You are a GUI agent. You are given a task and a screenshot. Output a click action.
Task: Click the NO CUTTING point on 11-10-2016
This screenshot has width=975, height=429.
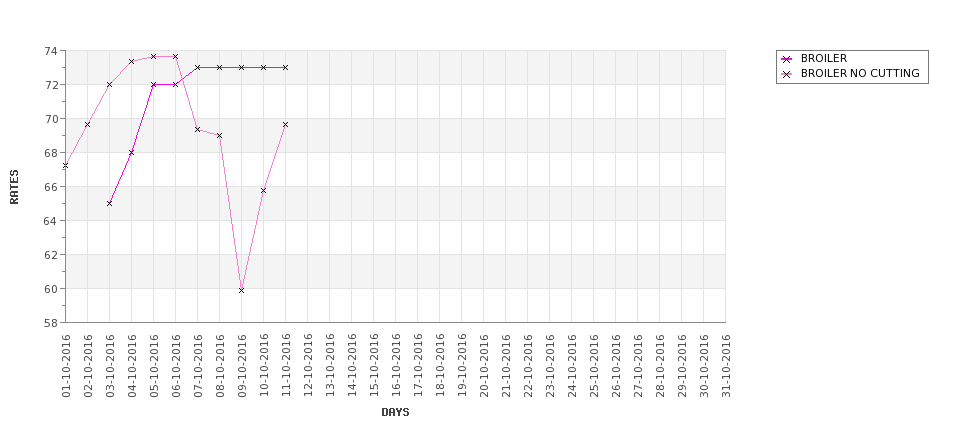coord(285,124)
